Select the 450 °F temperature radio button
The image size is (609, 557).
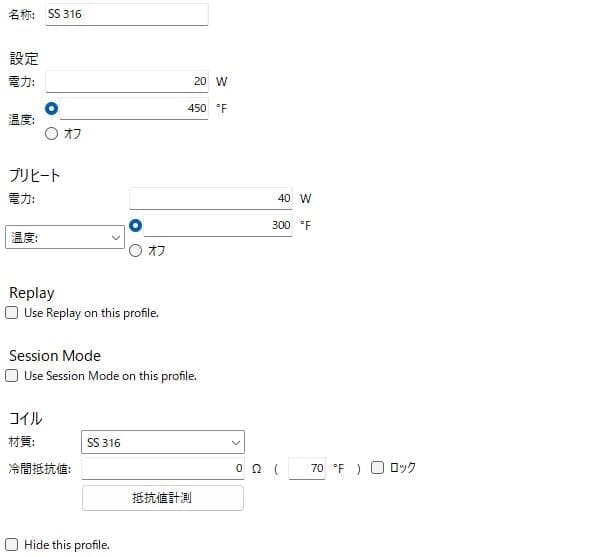click(51, 108)
